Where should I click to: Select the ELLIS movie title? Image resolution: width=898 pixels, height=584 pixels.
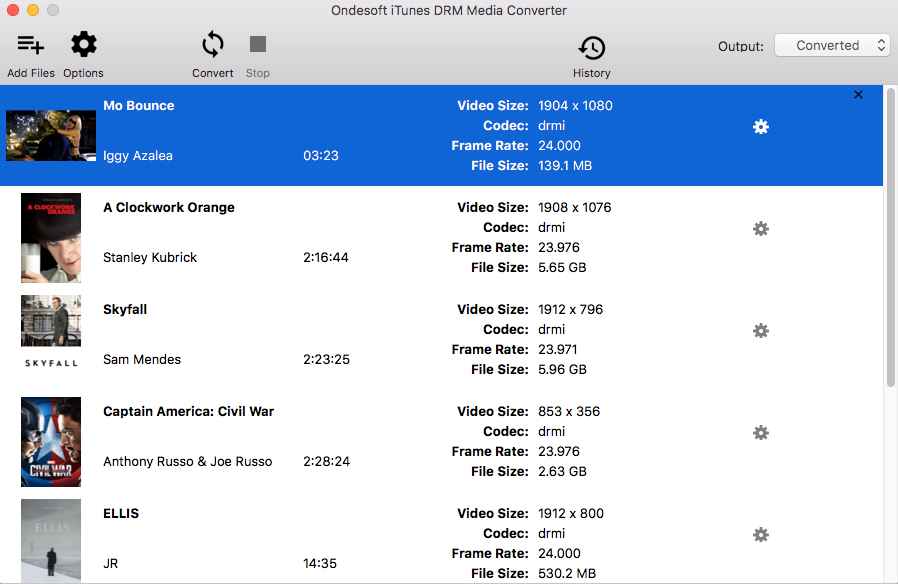click(121, 513)
